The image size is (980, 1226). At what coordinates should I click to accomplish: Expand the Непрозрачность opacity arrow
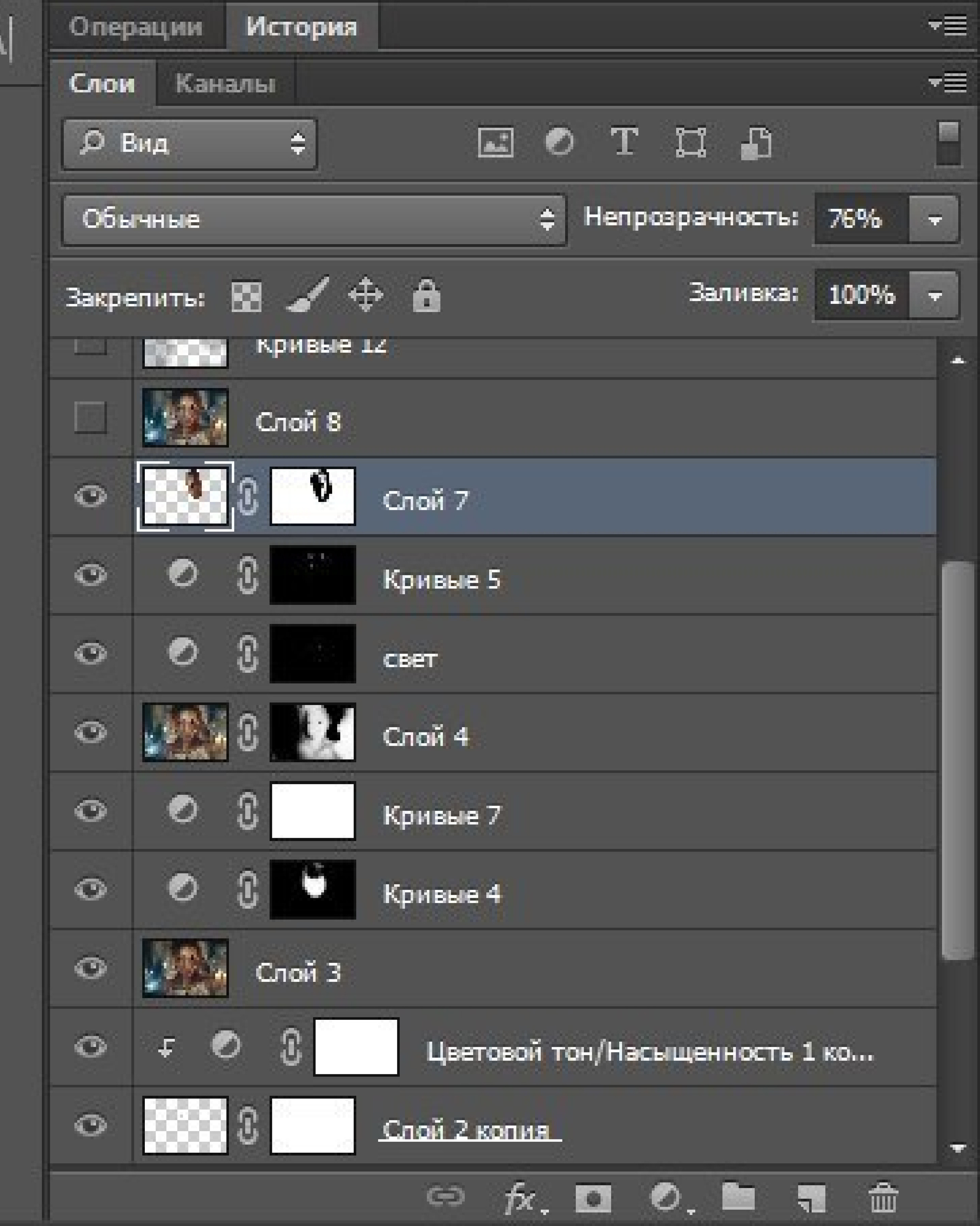point(934,219)
